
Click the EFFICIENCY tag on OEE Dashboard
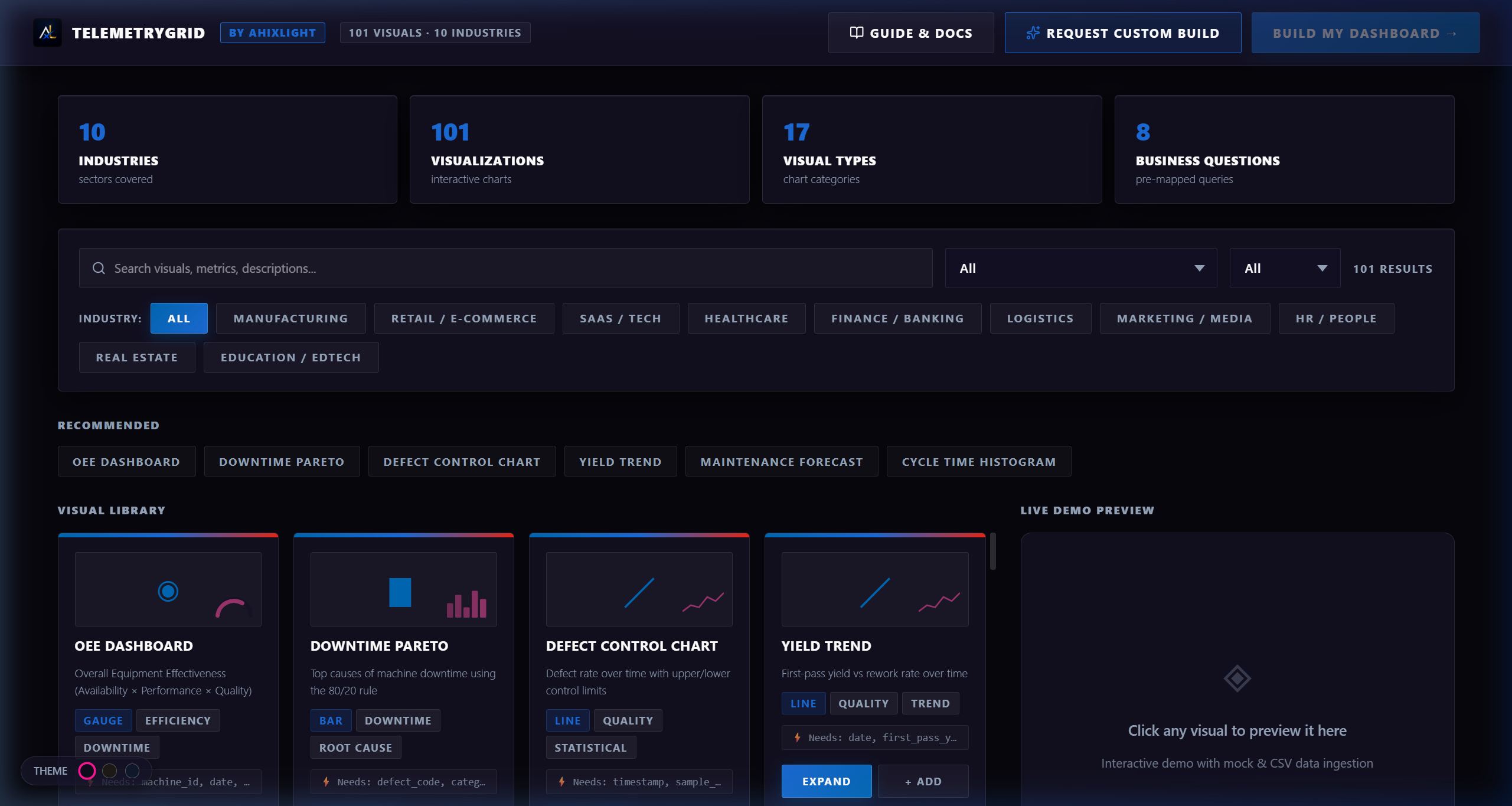pos(178,720)
